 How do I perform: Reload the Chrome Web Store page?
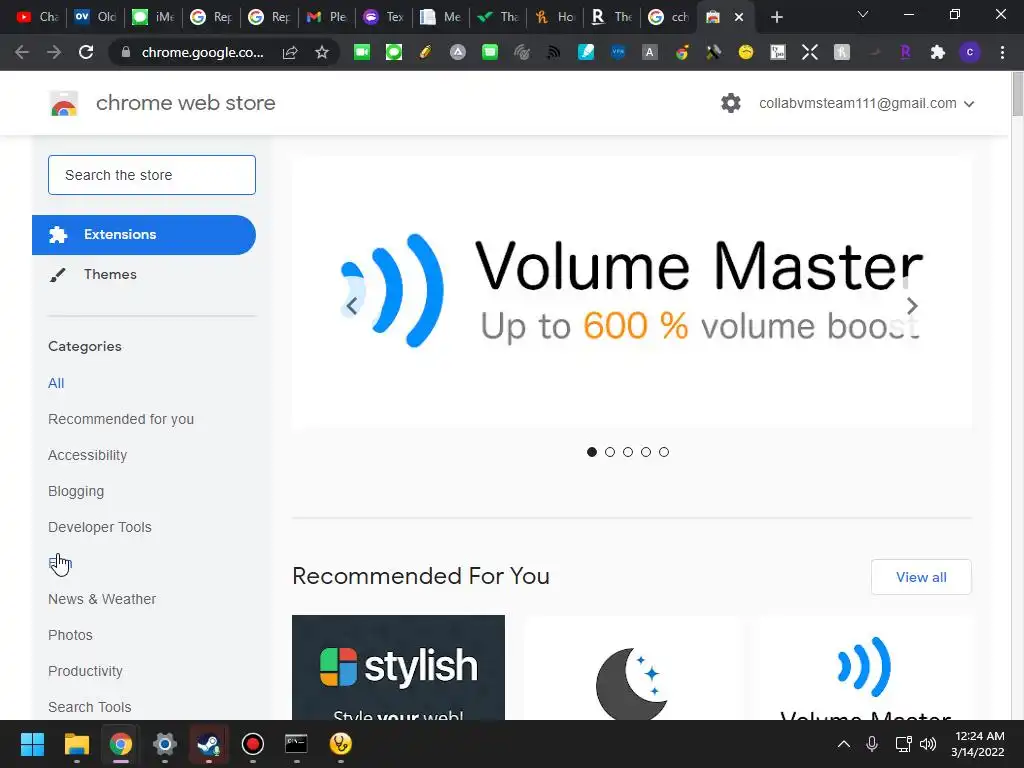86,52
